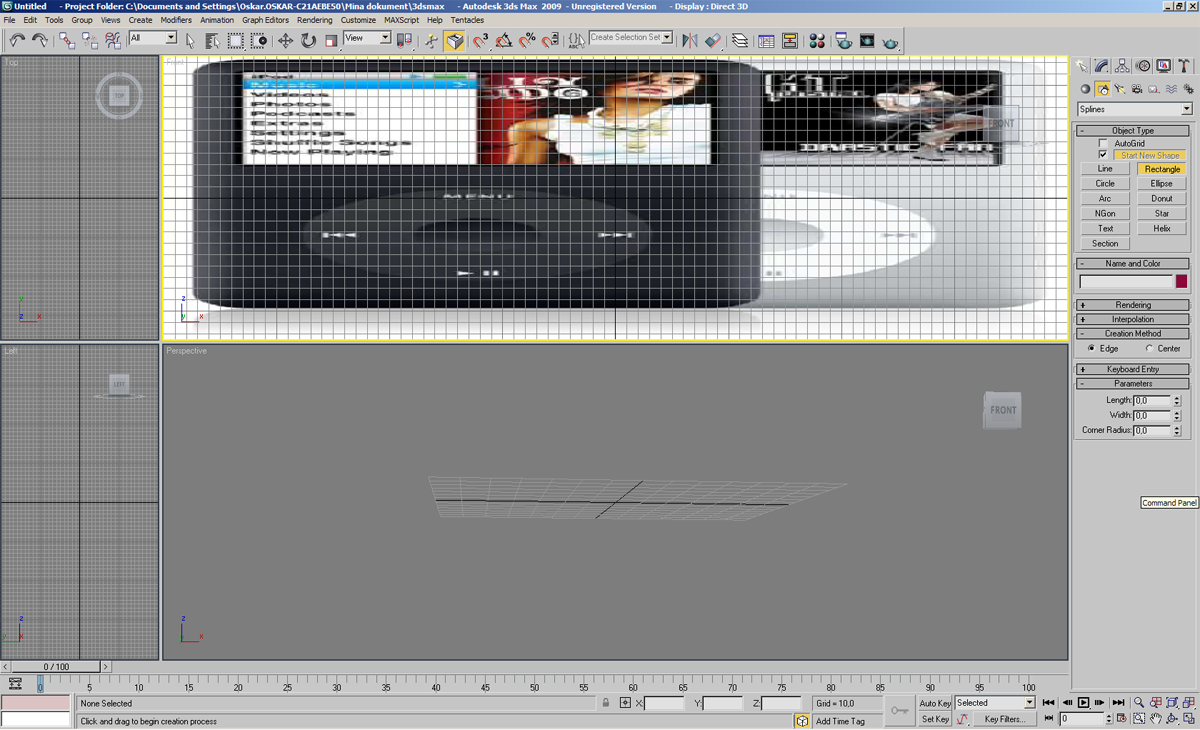
Task: Click the NGon shape button
Action: 1105,213
